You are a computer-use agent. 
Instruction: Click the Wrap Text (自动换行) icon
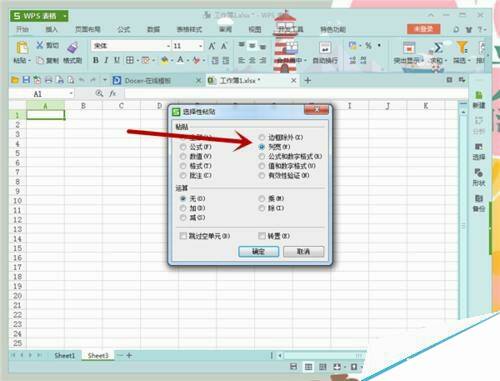tap(325, 48)
